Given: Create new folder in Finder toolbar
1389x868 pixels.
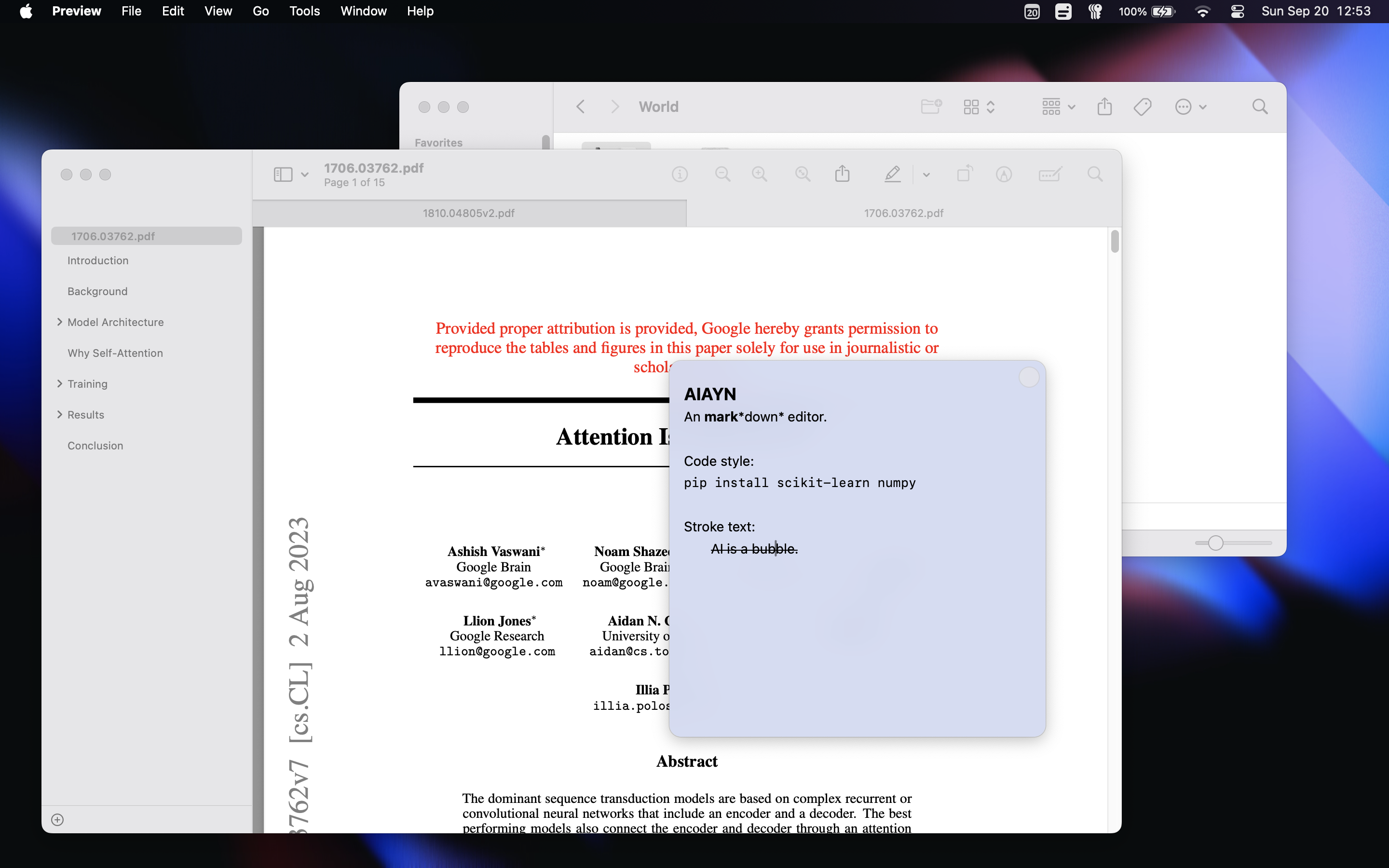Looking at the screenshot, I should 931,106.
